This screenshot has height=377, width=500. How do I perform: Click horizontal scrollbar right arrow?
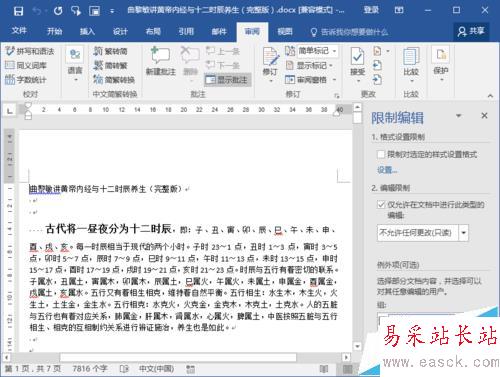[346, 357]
